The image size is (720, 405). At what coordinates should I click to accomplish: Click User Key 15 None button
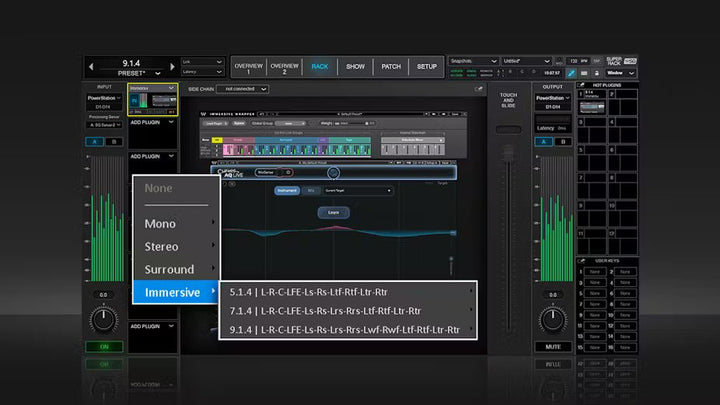(x=595, y=348)
